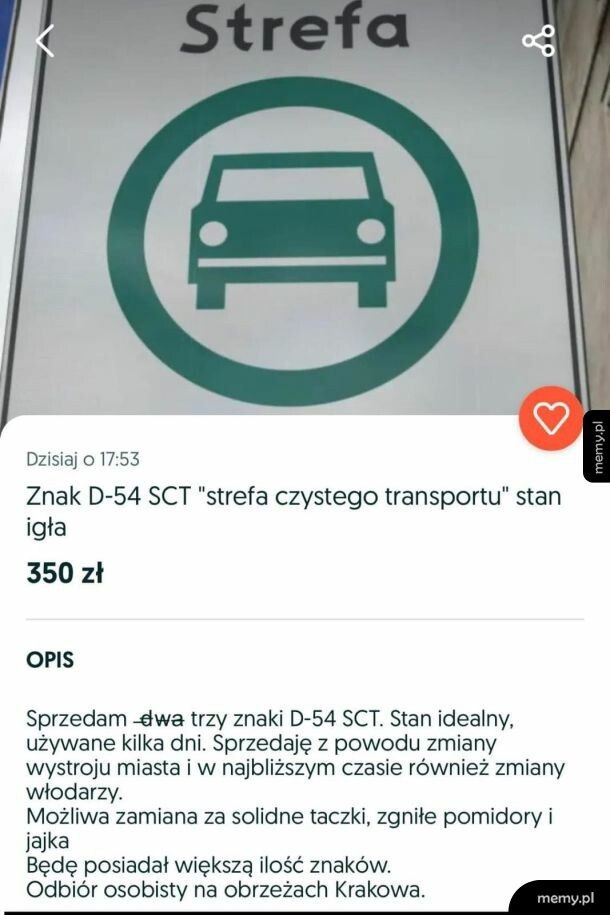Tap the 'Dzisiaj o 17:53' timestamp
This screenshot has width=610, height=915.
coord(82,459)
